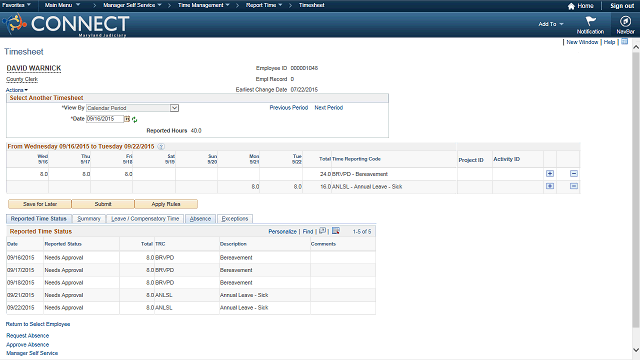The height and width of the screenshot is (360, 640).
Task: Open the Help link
Action: coord(609,42)
